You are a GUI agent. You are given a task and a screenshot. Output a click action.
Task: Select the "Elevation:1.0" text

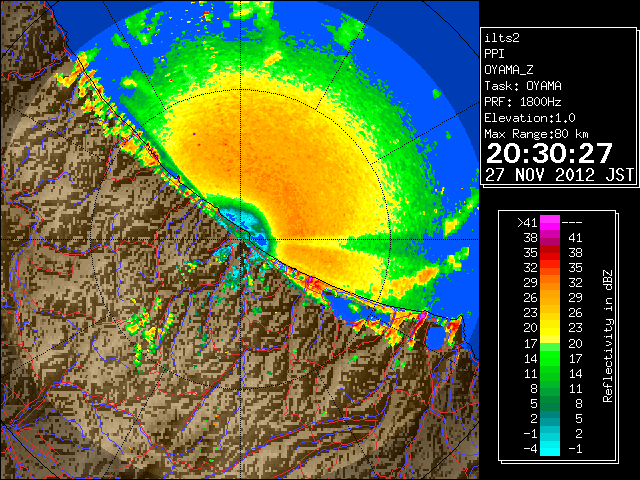pyautogui.click(x=530, y=118)
